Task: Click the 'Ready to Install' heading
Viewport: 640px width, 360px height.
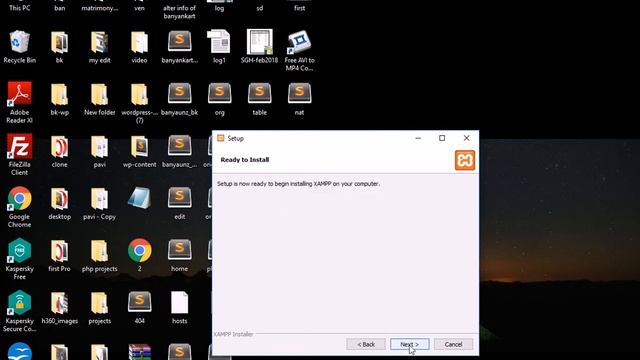Action: point(244,160)
